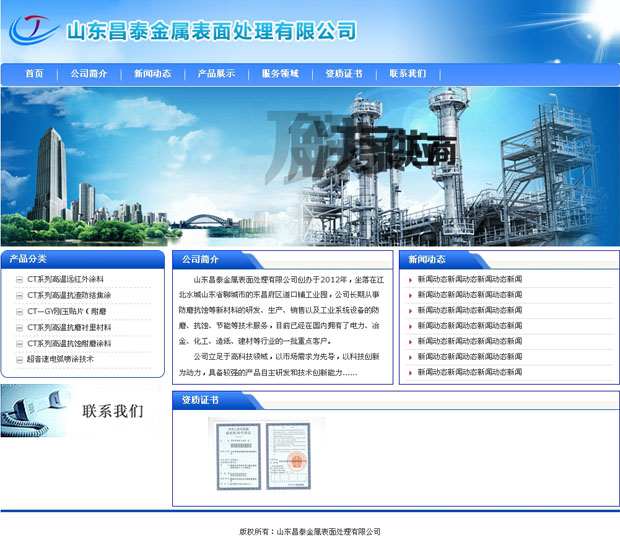
Task: Click the bullet icon before CT系列高温远红外涂料
Action: point(19,280)
